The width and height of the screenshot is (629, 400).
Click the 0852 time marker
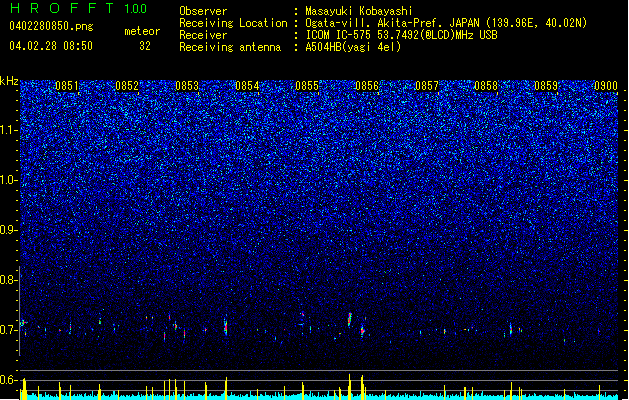coord(127,86)
